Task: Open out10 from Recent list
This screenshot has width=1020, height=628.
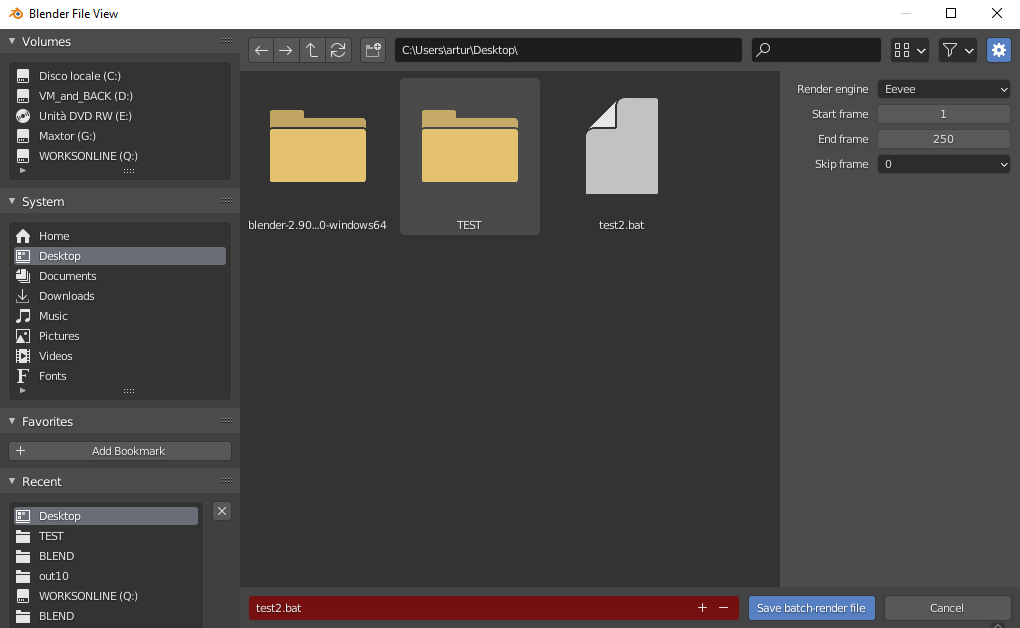Action: 106,576
